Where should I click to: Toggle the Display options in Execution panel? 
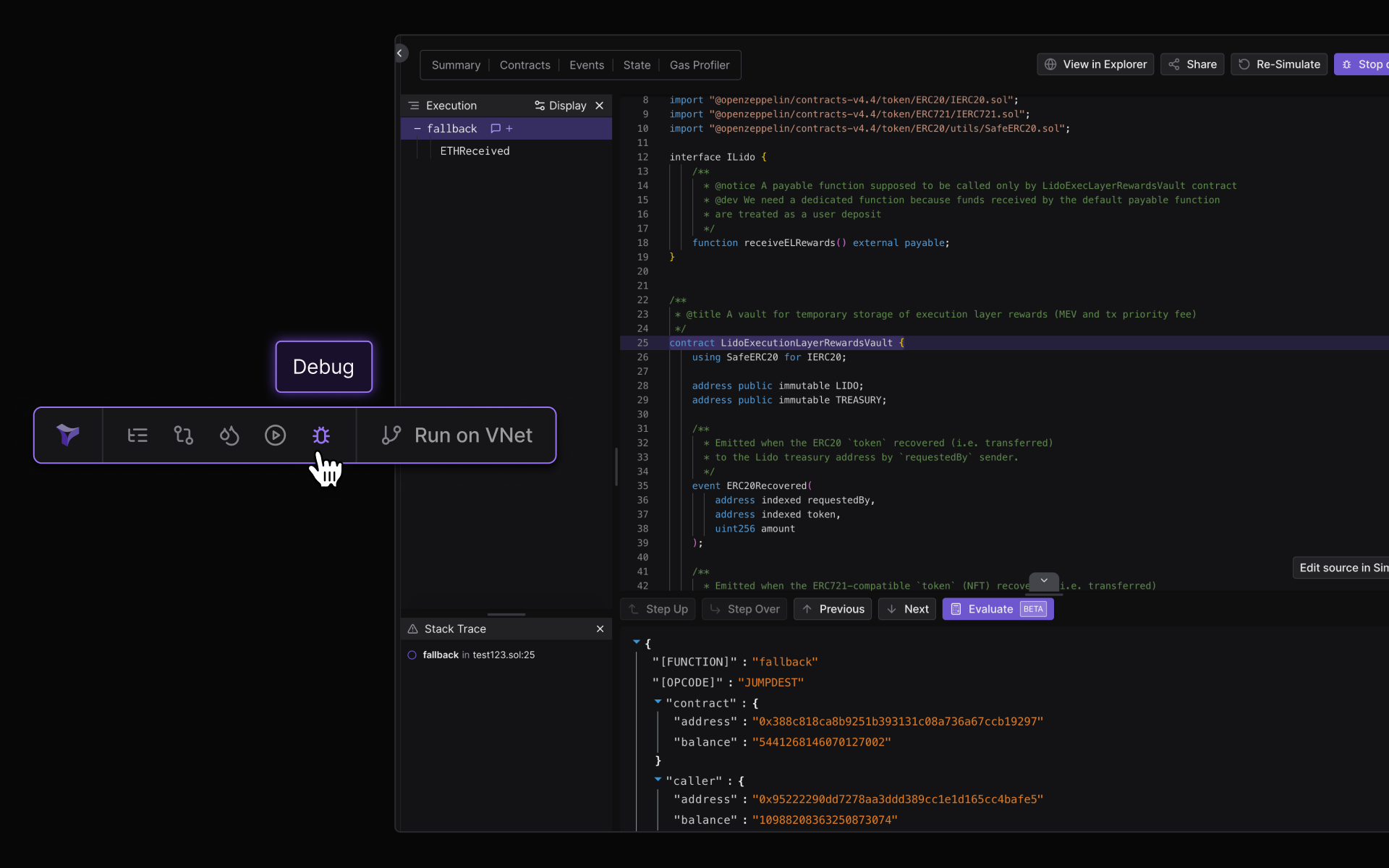point(561,106)
